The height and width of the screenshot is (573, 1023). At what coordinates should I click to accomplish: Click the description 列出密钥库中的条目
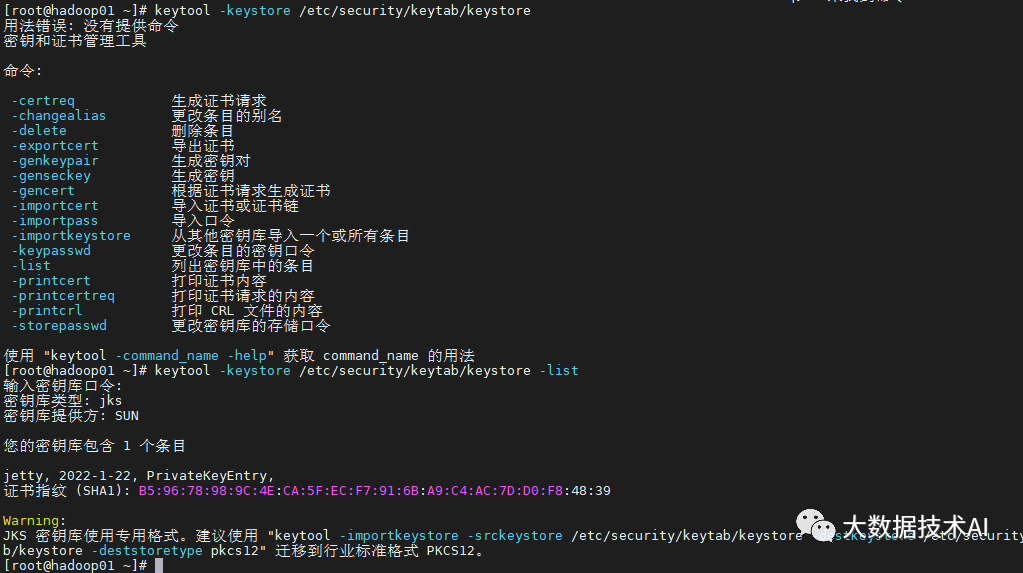click(243, 266)
